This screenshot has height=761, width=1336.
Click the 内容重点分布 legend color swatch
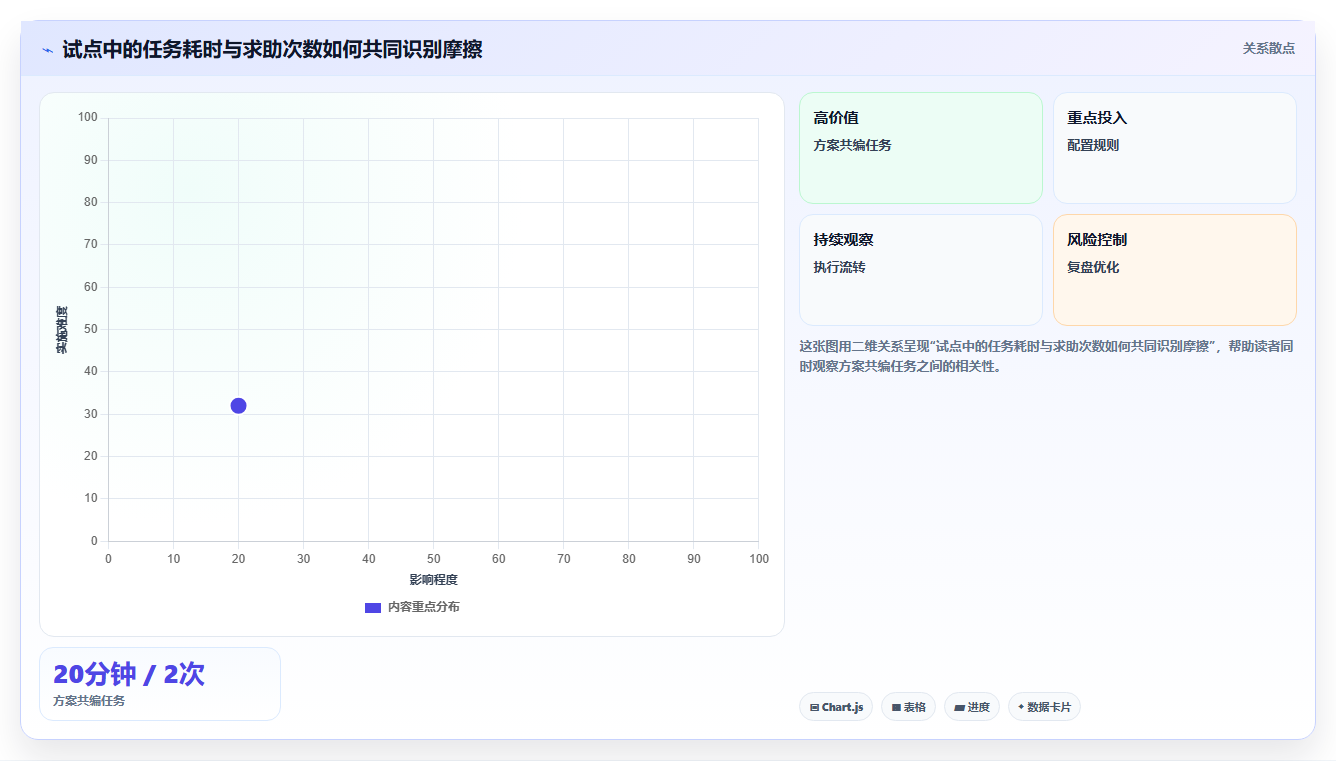pos(373,607)
